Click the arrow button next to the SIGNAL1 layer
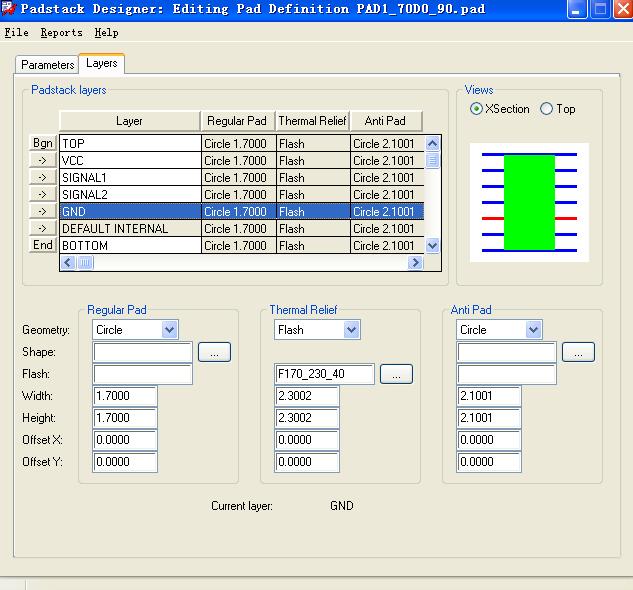 click(x=42, y=178)
